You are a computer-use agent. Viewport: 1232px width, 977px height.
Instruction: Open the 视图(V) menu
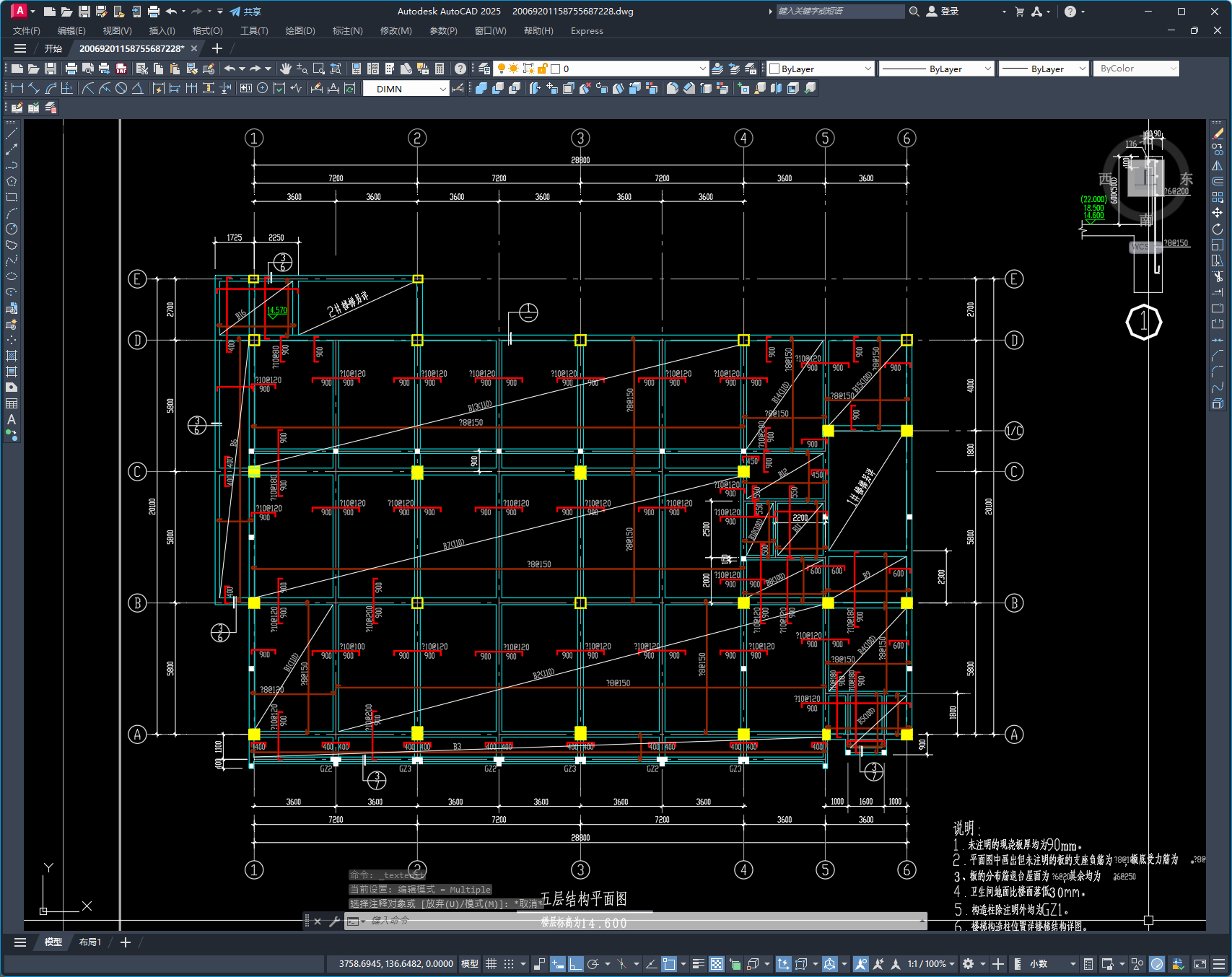click(x=117, y=31)
